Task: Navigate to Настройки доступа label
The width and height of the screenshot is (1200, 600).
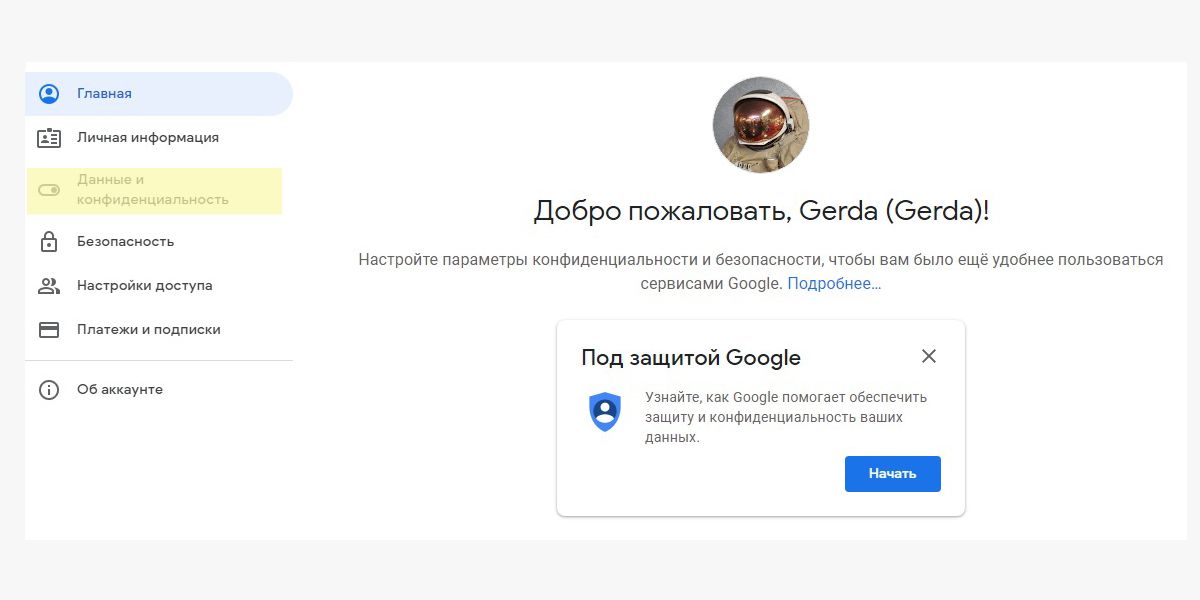Action: coord(145,286)
